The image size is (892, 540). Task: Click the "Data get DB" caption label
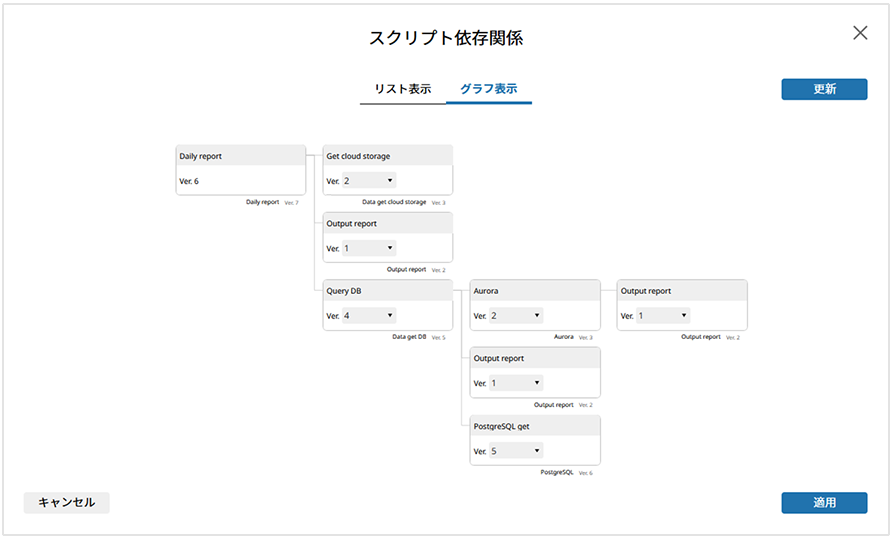(409, 337)
